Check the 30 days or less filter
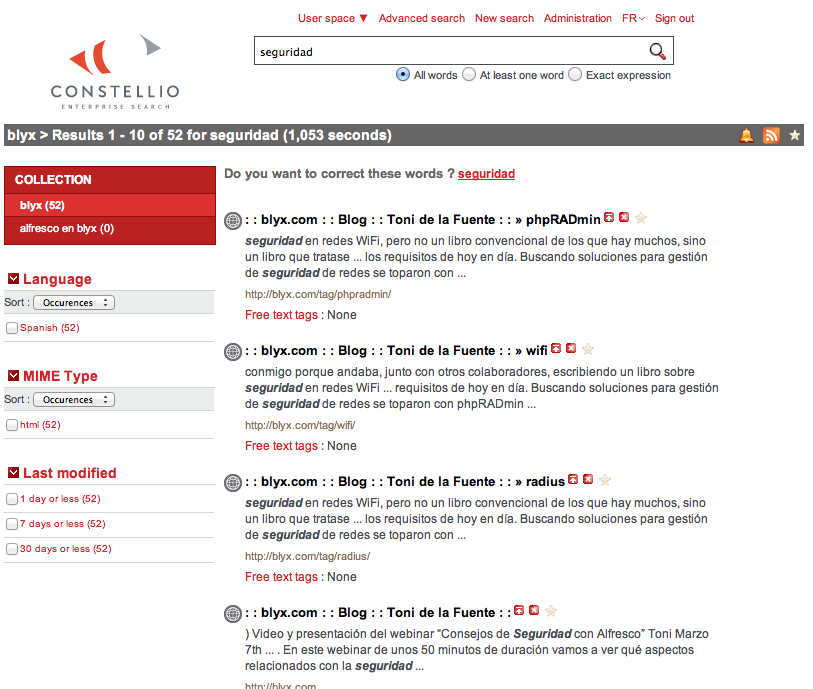This screenshot has height=689, width=813. 12,549
